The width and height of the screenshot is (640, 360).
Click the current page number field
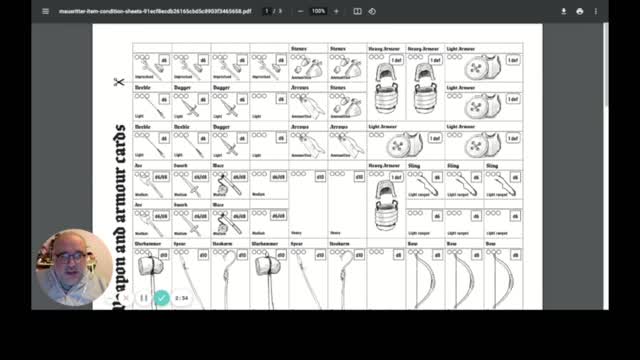point(267,11)
